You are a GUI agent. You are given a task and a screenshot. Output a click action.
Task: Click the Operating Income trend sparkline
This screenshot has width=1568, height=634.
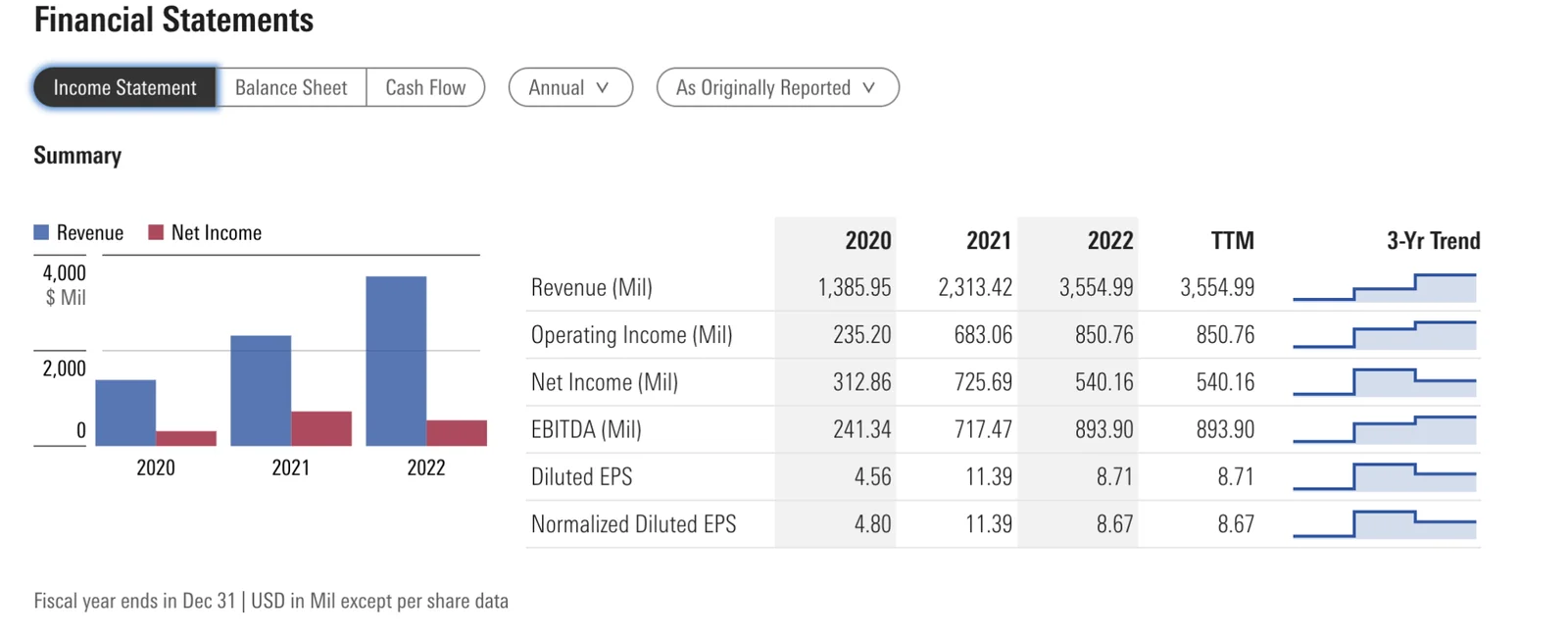coord(1384,335)
